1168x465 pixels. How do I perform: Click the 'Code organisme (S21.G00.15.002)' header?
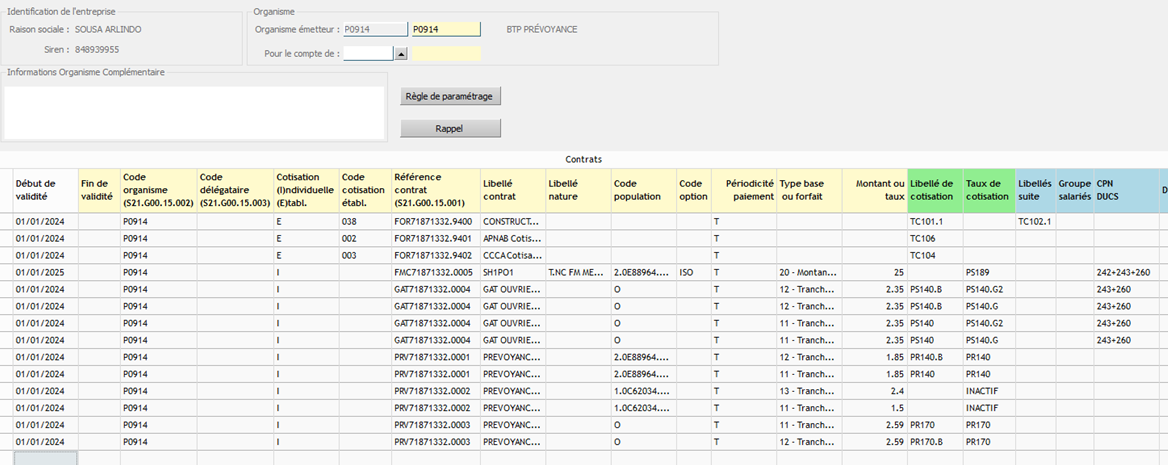pos(159,190)
